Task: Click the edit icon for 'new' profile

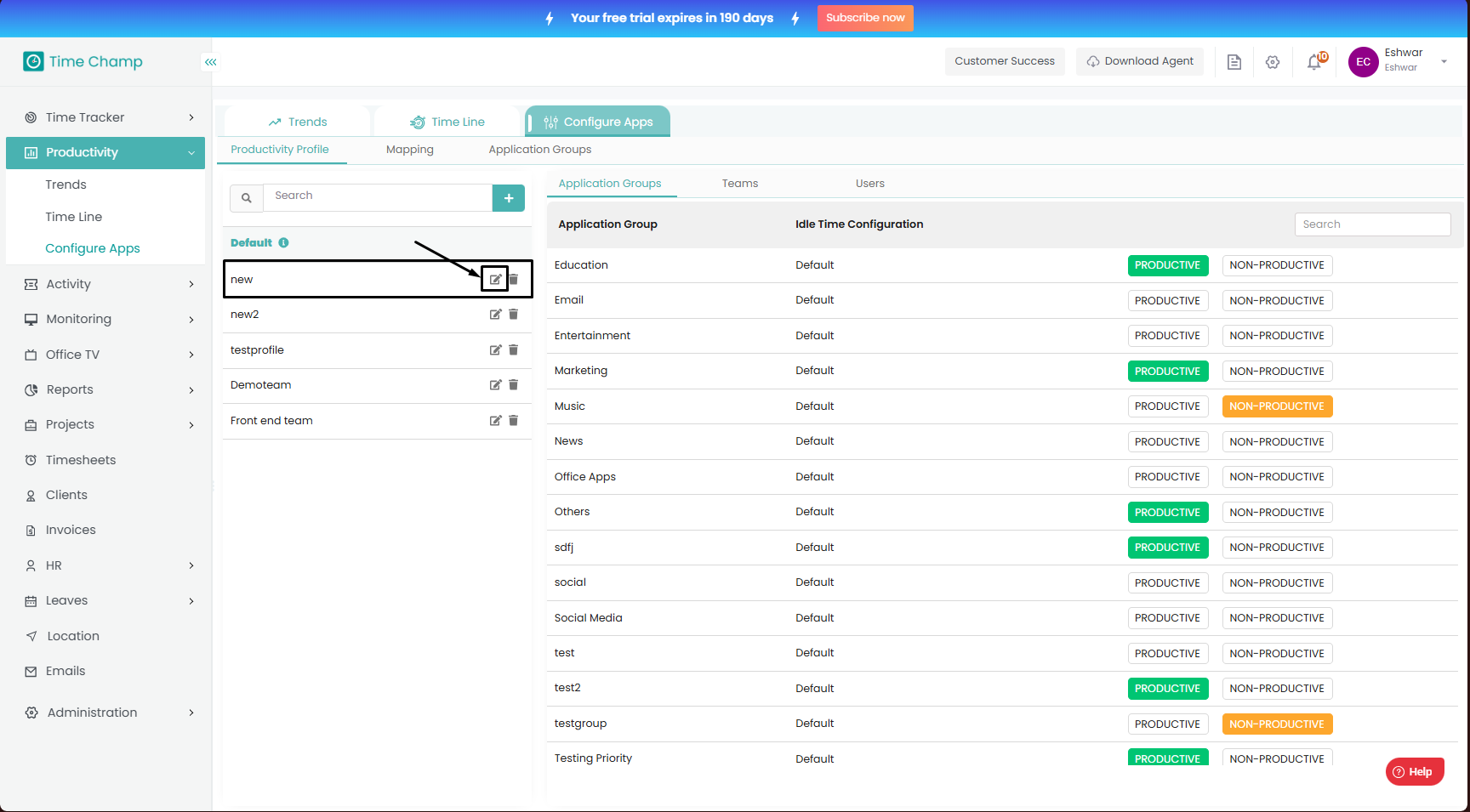Action: coord(495,279)
